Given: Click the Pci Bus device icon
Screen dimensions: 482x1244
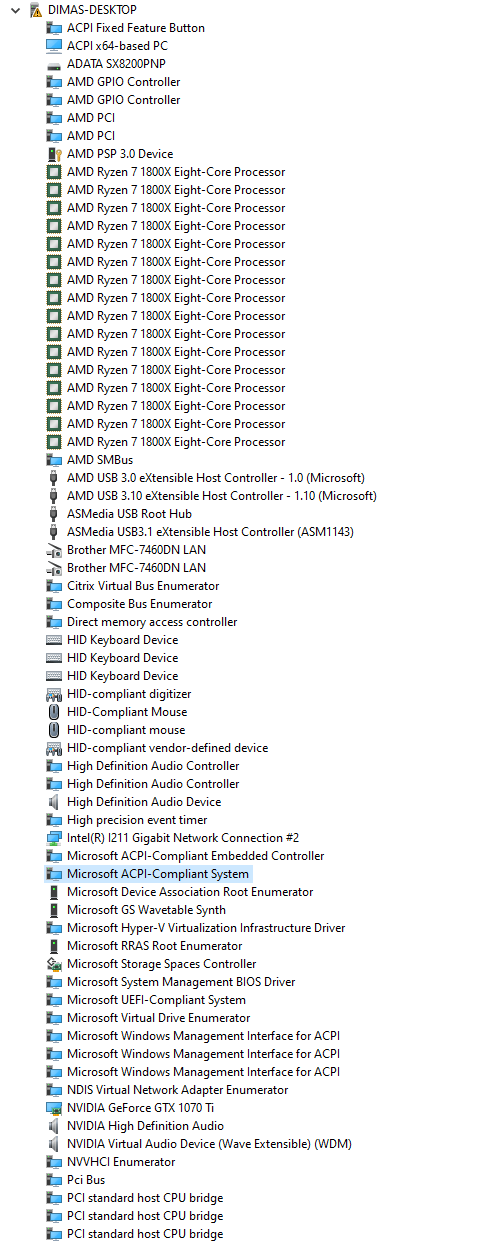Looking at the screenshot, I should click(x=54, y=1180).
